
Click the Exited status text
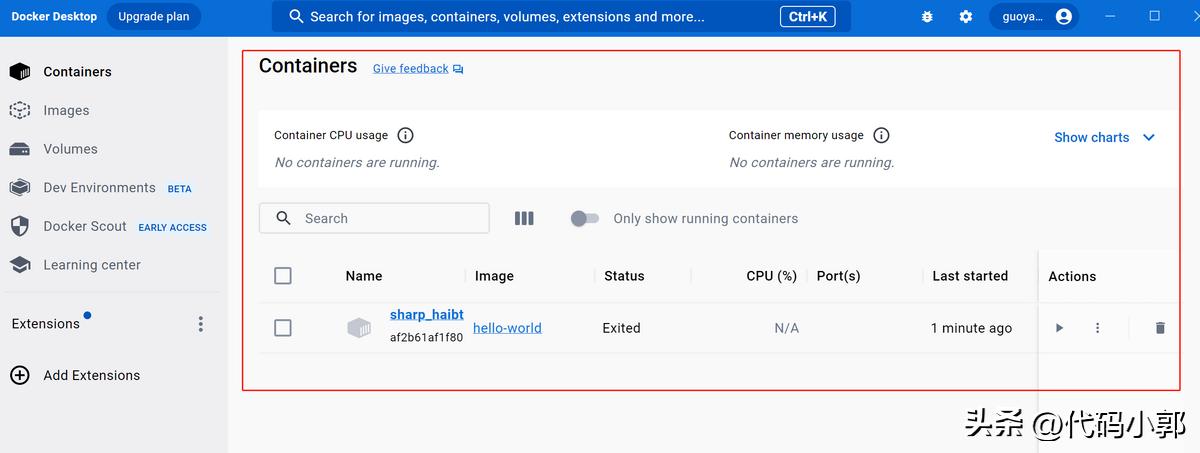click(x=621, y=328)
